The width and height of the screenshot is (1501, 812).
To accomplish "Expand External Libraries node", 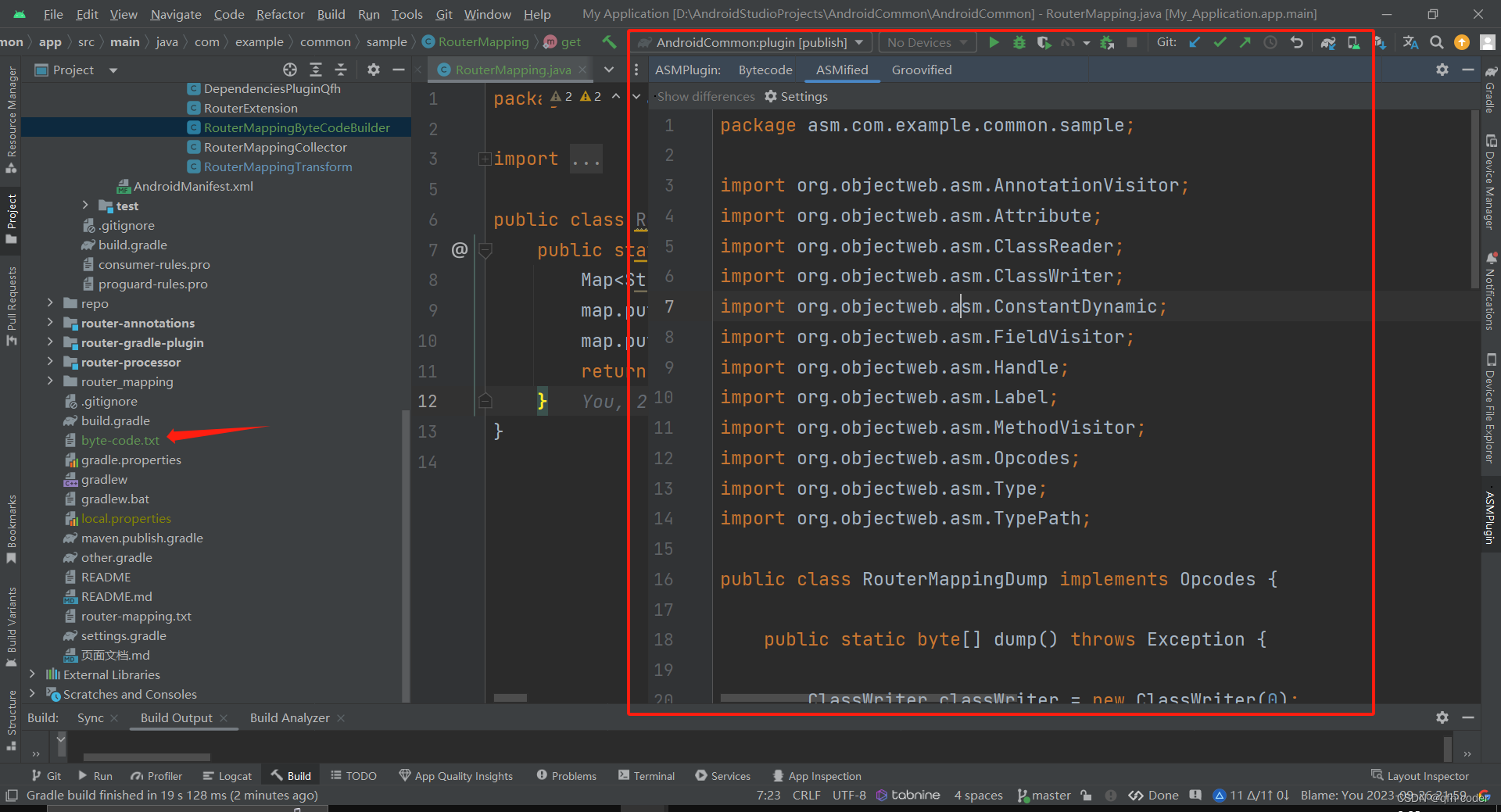I will point(32,674).
